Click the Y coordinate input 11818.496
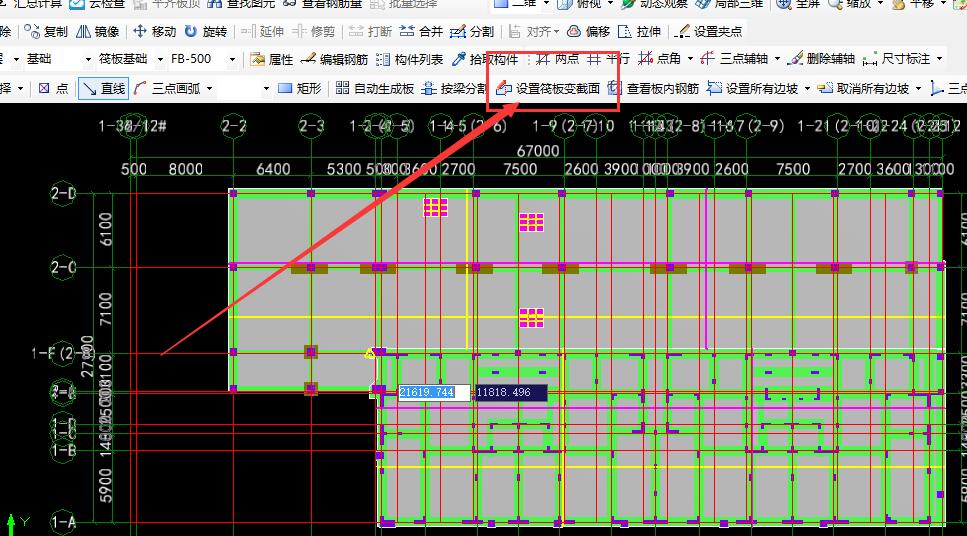Screen dimensions: 967x536 click(x=511, y=392)
